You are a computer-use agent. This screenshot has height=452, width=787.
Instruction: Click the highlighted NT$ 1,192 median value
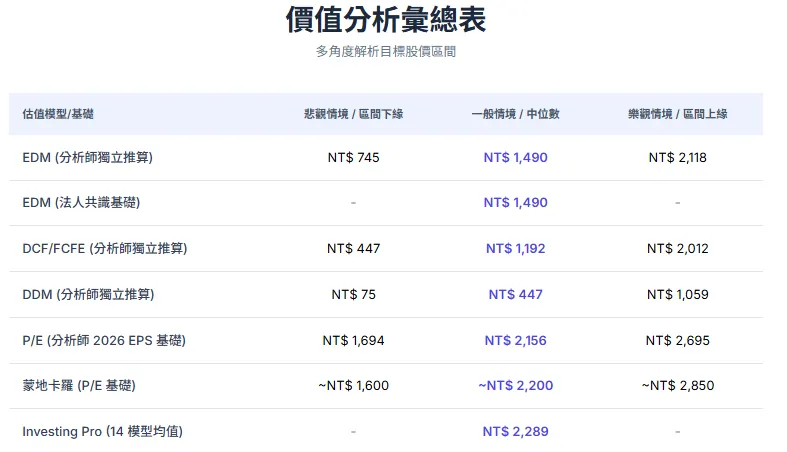(515, 248)
